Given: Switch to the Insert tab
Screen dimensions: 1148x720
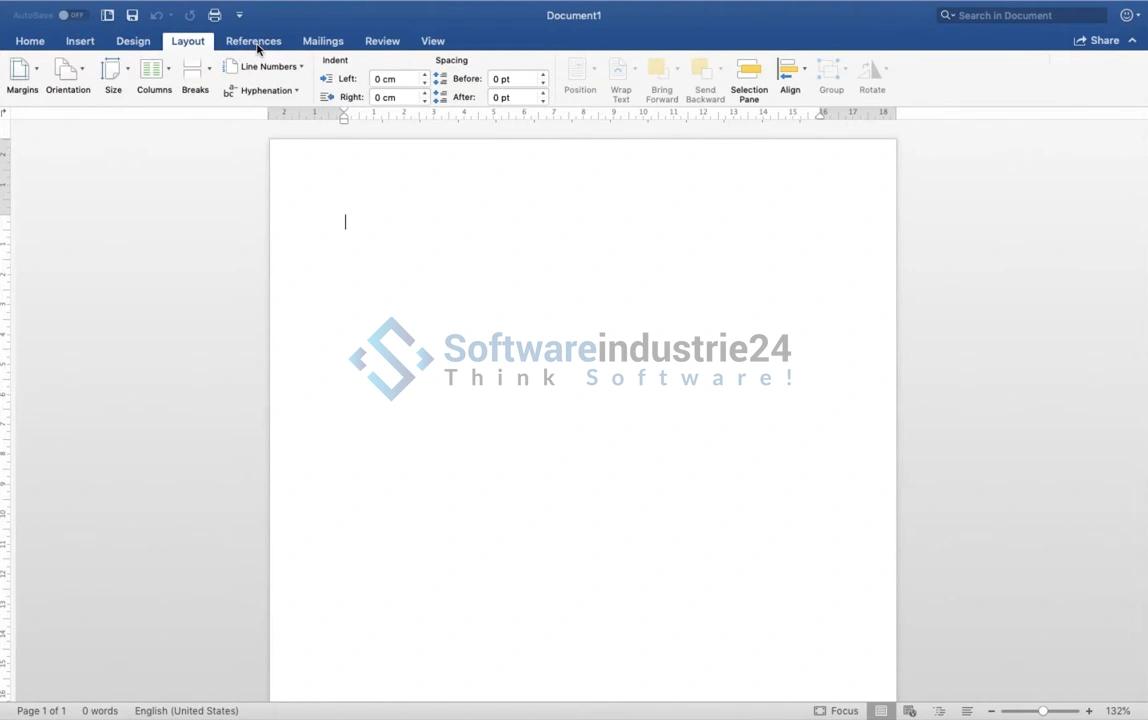Looking at the screenshot, I should point(80,41).
